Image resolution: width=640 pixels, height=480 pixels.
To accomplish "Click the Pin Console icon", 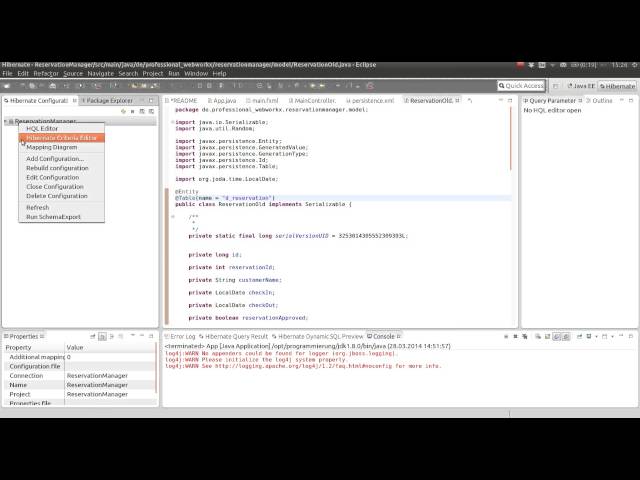I will (579, 336).
